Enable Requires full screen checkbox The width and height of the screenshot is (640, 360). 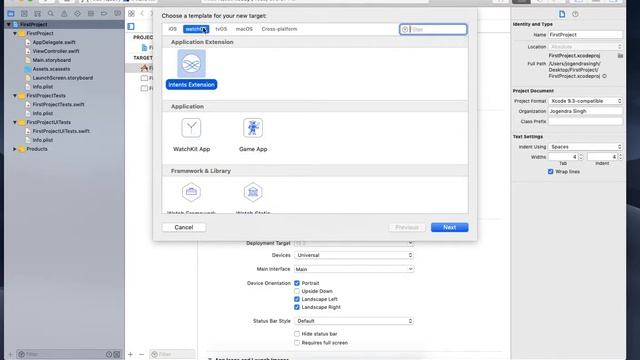point(297,343)
